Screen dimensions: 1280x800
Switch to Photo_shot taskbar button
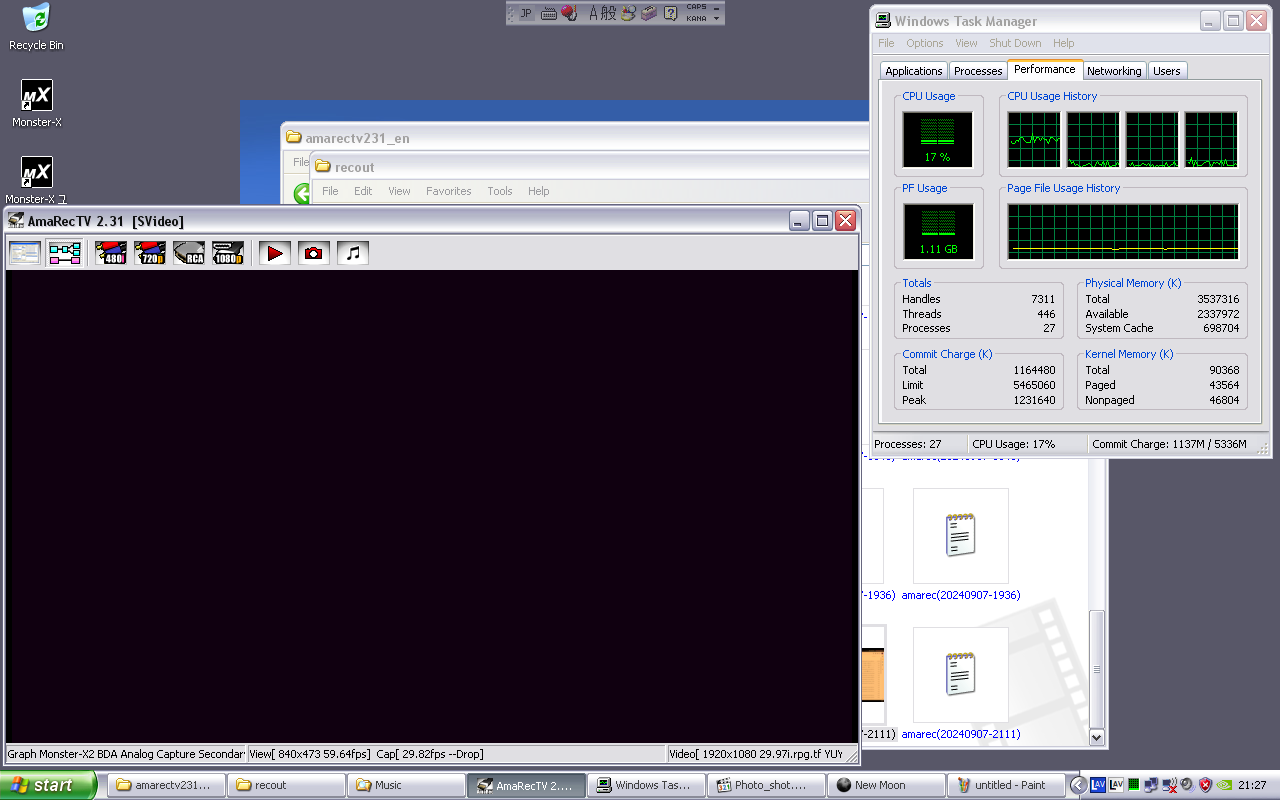767,785
